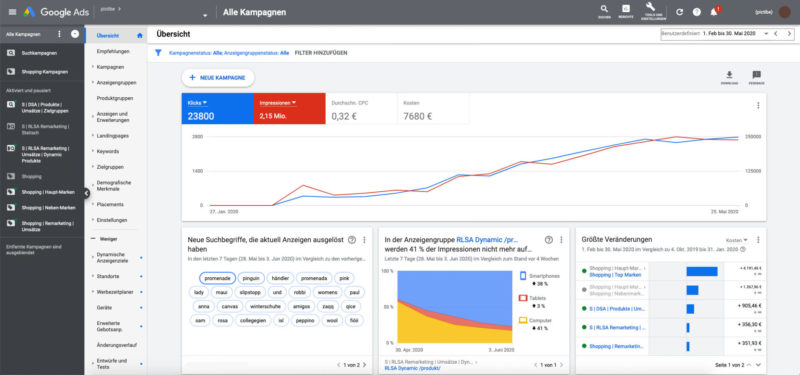800x375 pixels.
Task: Click Filter hinzufügen
Action: (x=321, y=53)
